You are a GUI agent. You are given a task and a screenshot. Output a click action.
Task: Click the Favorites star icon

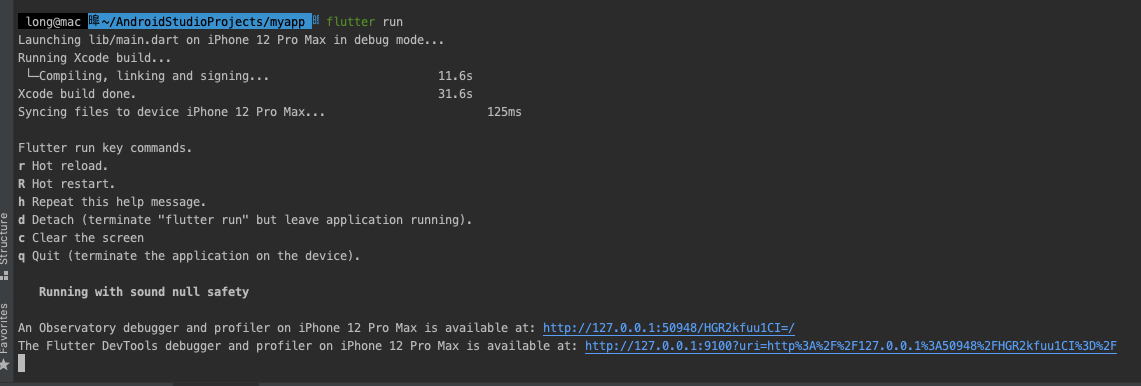click(4, 364)
